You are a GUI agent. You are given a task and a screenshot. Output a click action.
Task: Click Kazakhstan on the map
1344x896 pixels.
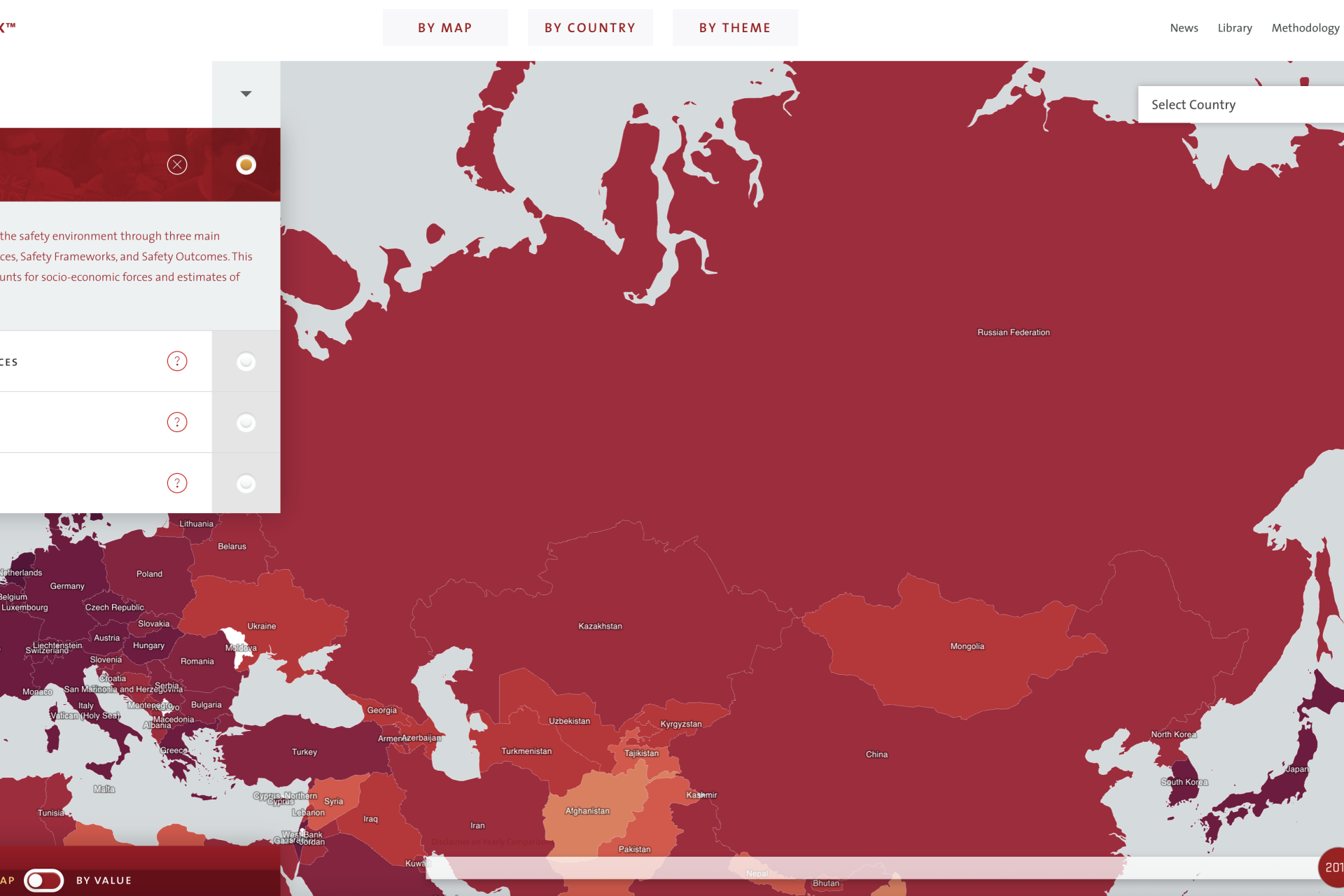(x=600, y=626)
